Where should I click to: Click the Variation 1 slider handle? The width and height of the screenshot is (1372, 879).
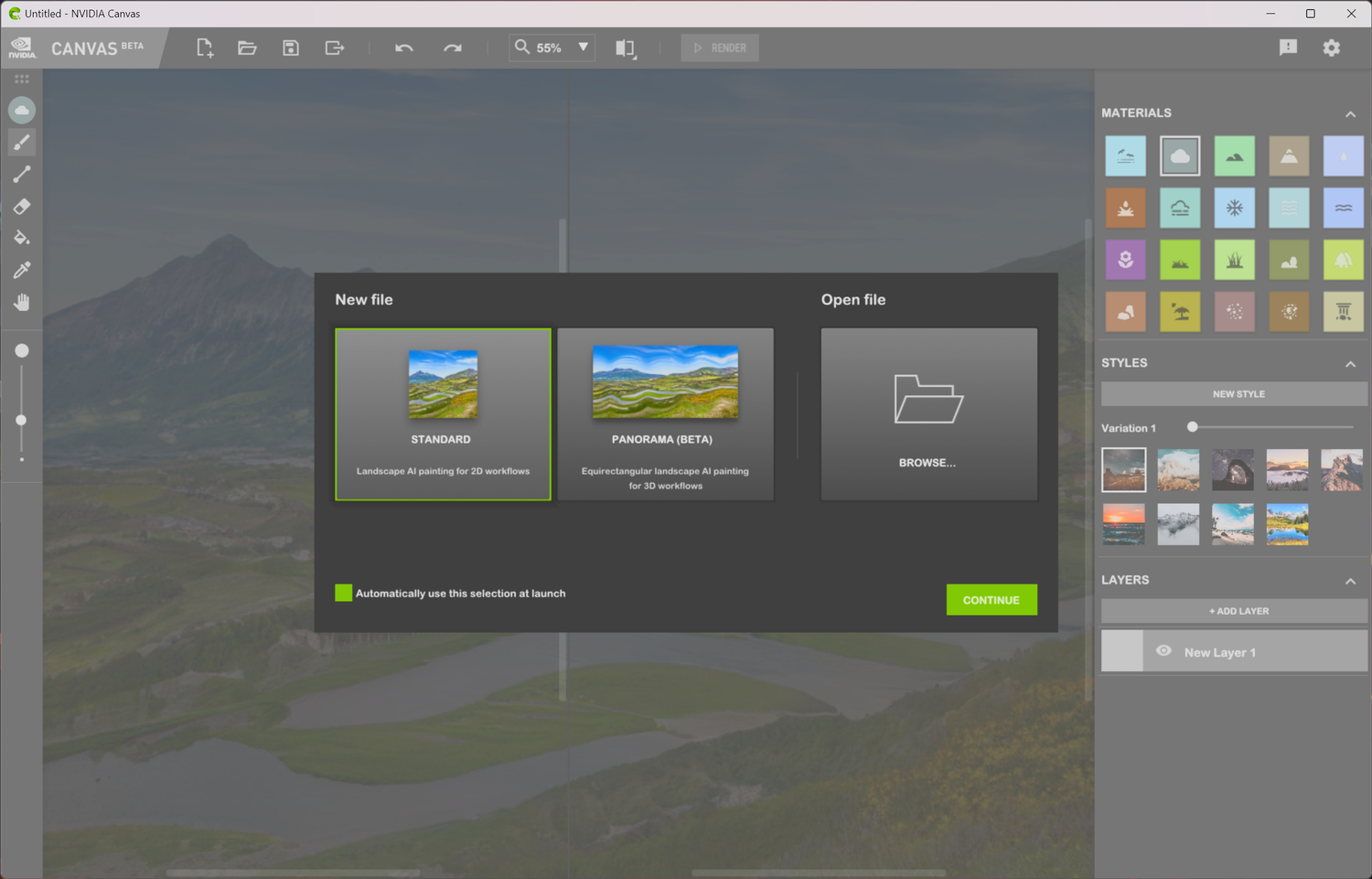pos(1193,427)
